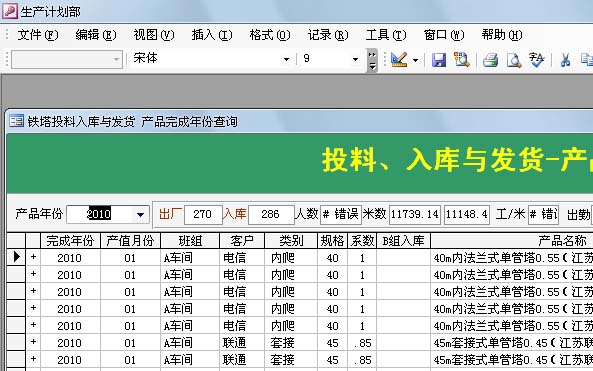
Task: Open the 视图(V) menu
Action: [x=154, y=35]
